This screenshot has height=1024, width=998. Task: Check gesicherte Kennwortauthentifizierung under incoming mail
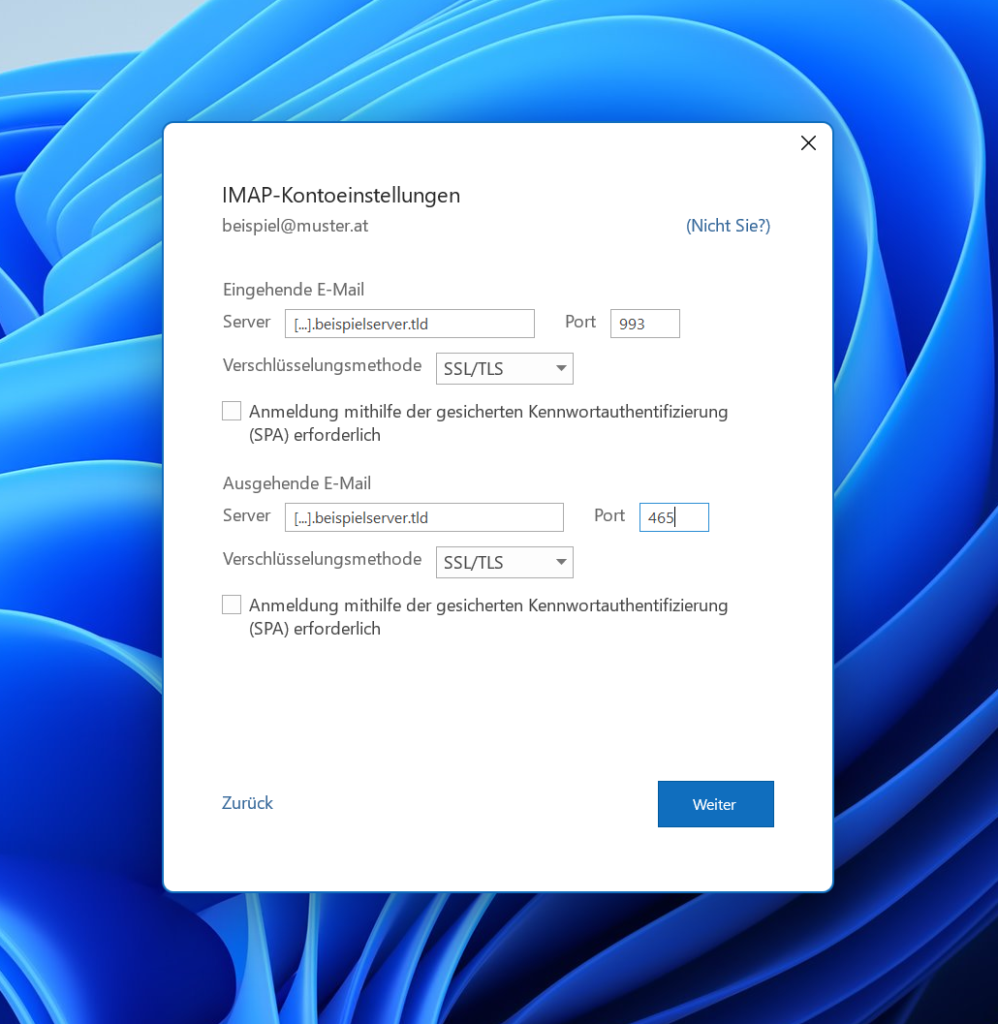(x=231, y=410)
